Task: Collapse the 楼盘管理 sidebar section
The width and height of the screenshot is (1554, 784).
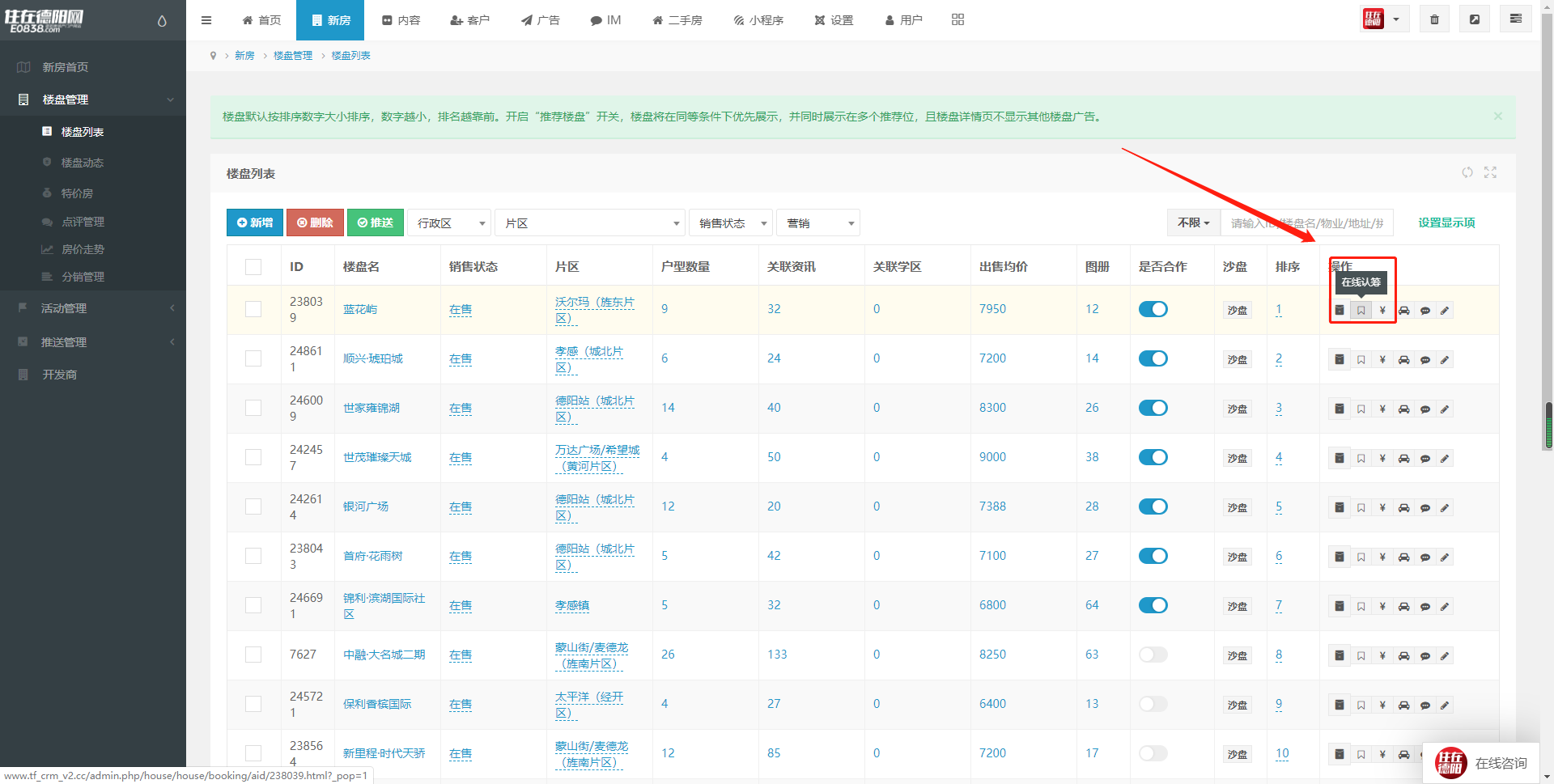Action: [x=93, y=100]
